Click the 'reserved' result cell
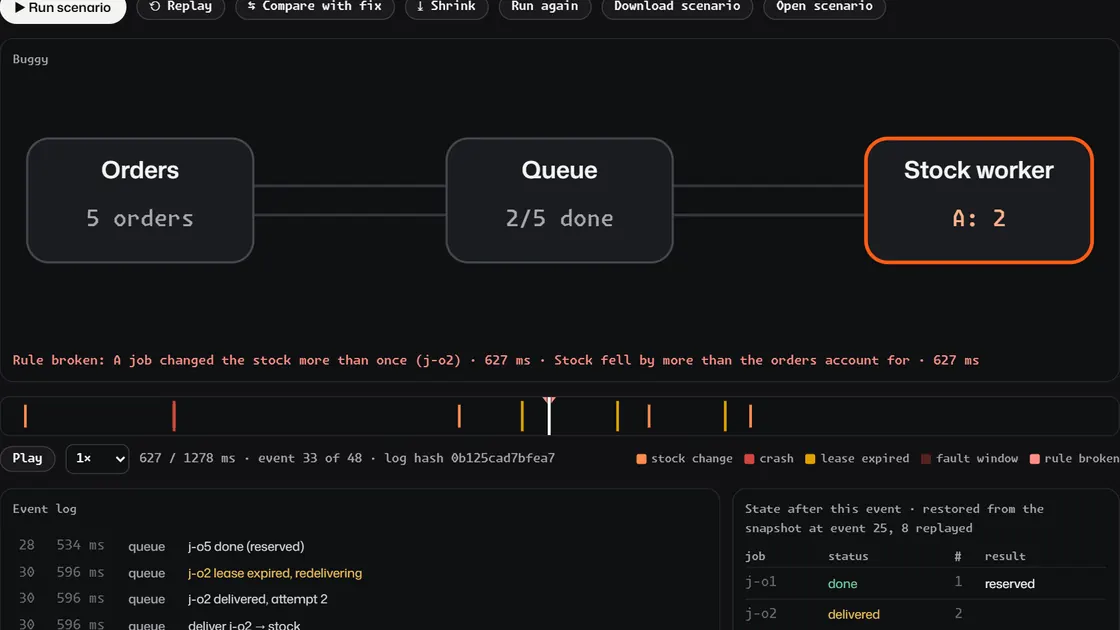The width and height of the screenshot is (1120, 630). (x=1009, y=584)
